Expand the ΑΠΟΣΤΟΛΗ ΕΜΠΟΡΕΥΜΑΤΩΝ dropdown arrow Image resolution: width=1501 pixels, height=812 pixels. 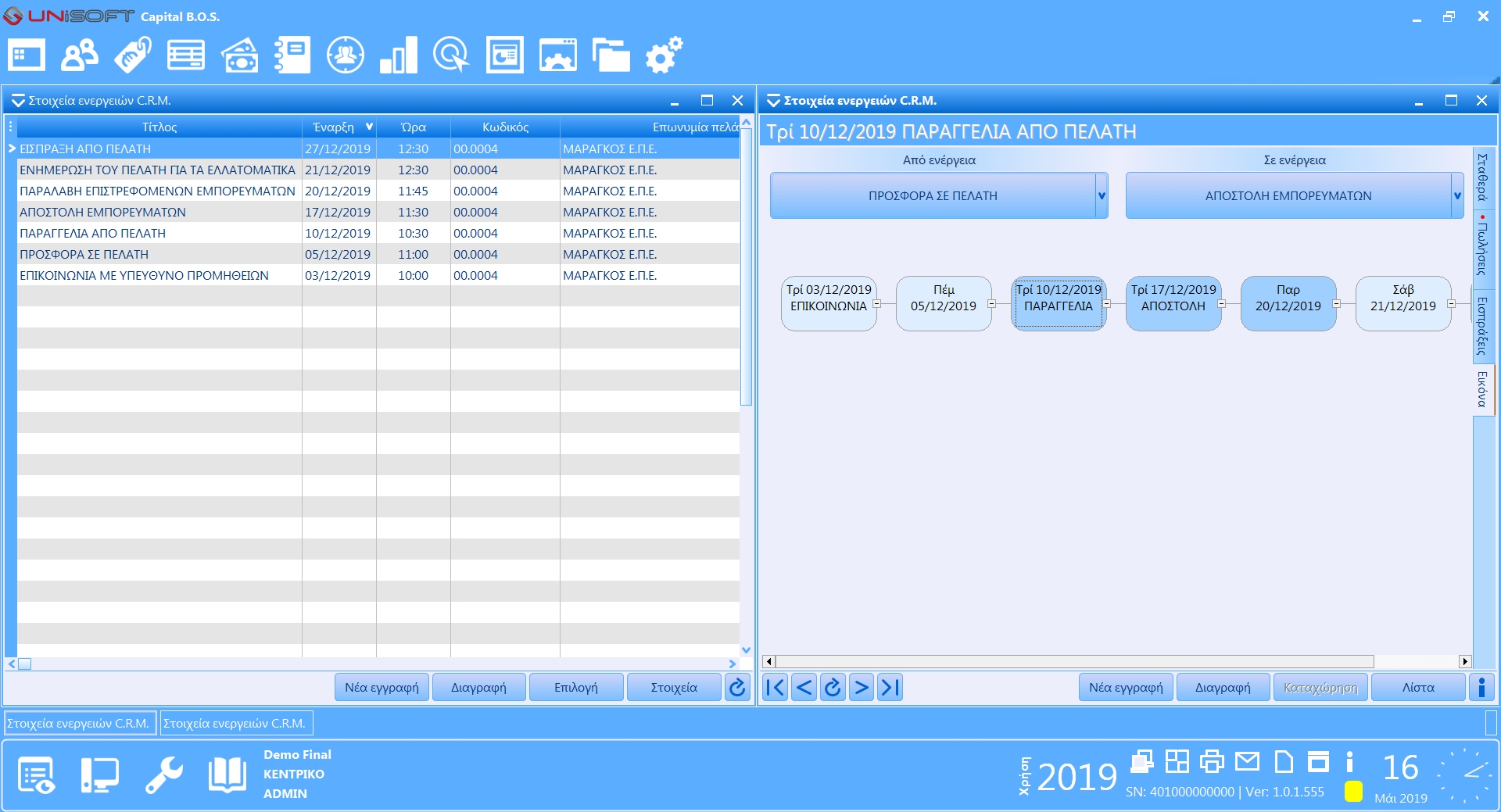1457,195
